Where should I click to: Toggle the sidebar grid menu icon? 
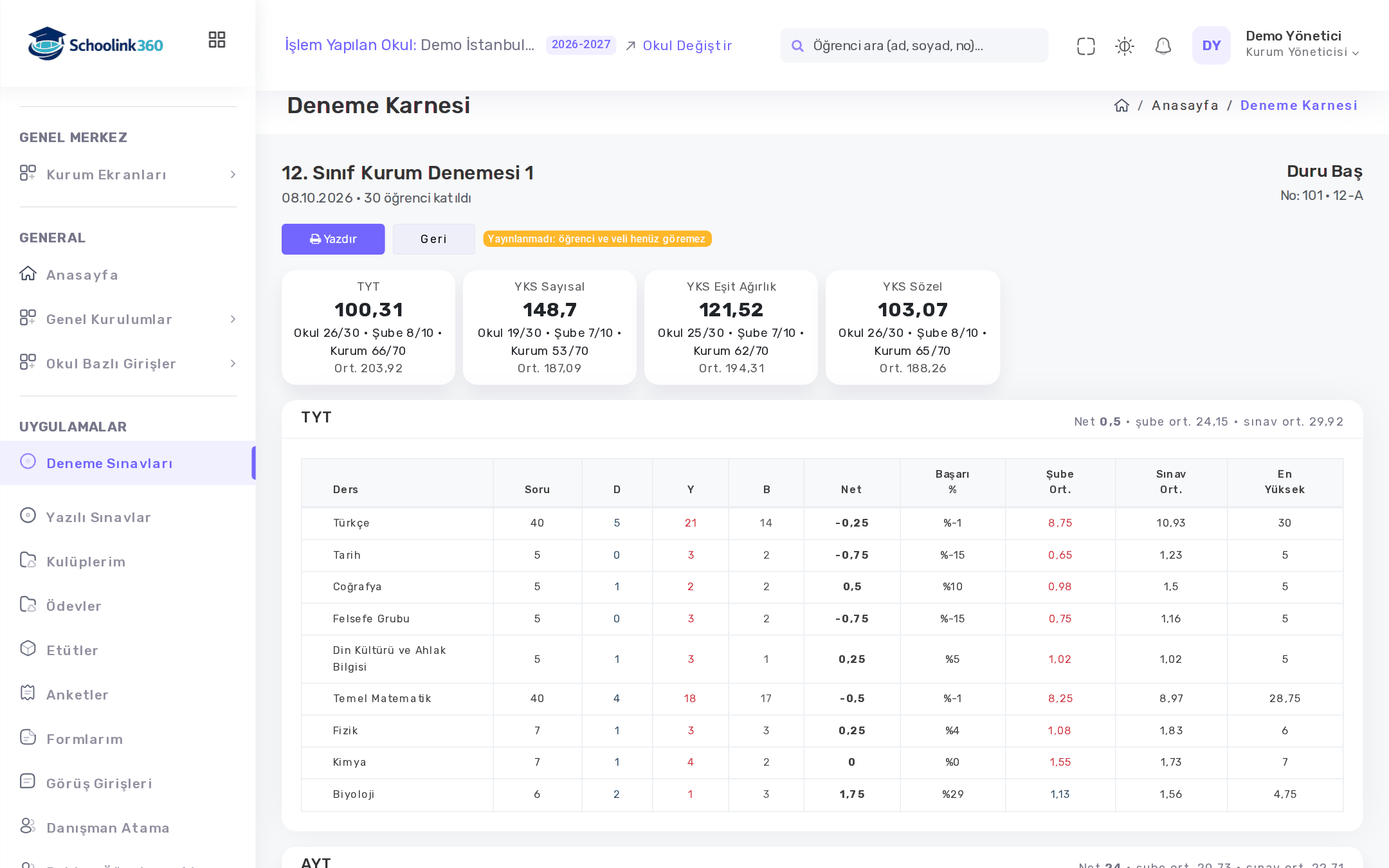click(x=217, y=40)
